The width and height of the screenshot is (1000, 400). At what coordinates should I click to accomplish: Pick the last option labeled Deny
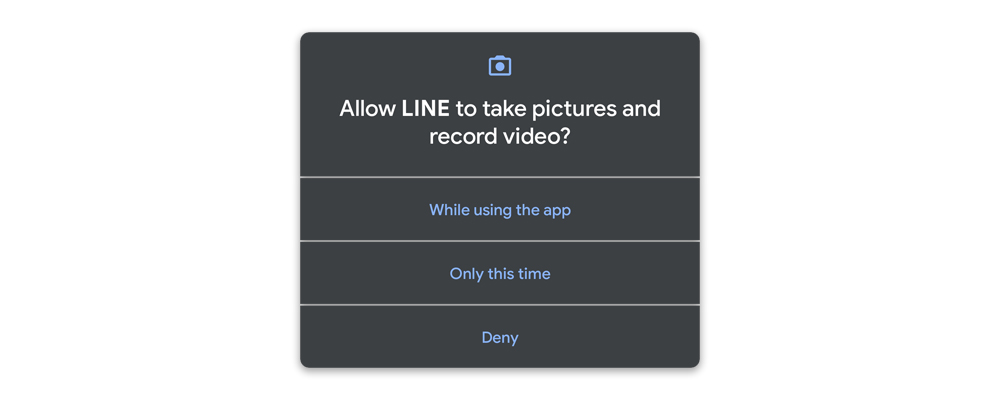(x=500, y=337)
